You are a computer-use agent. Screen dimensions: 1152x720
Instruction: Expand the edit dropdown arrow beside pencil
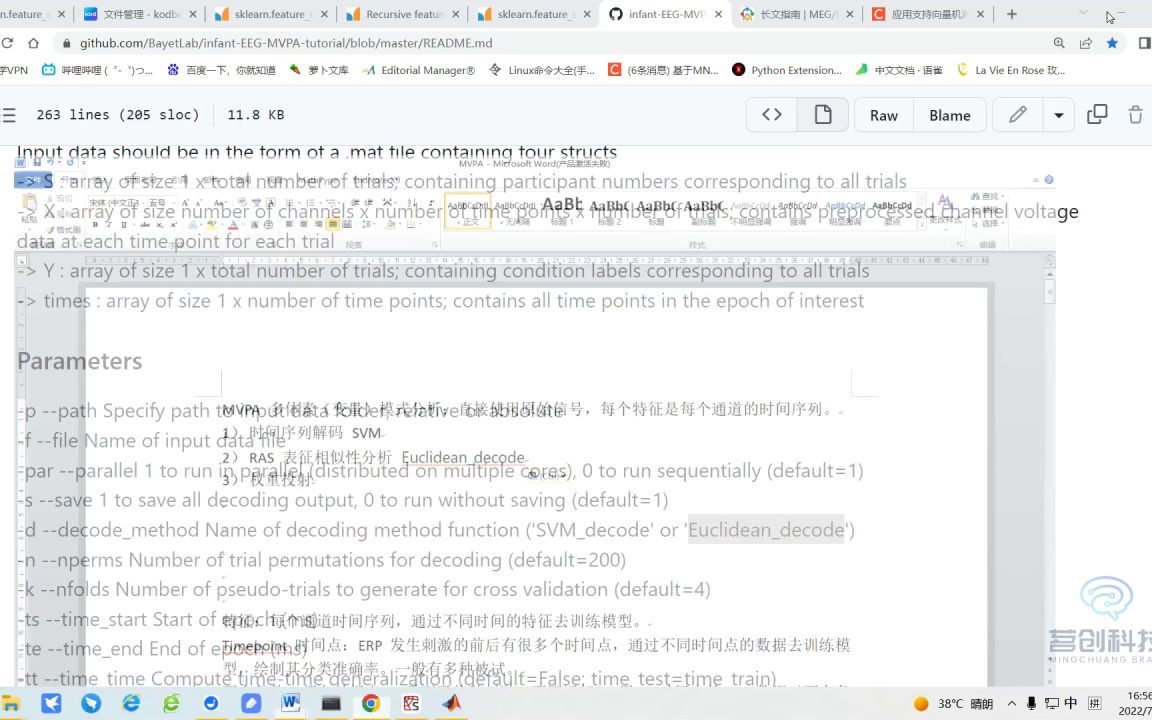[1058, 115]
